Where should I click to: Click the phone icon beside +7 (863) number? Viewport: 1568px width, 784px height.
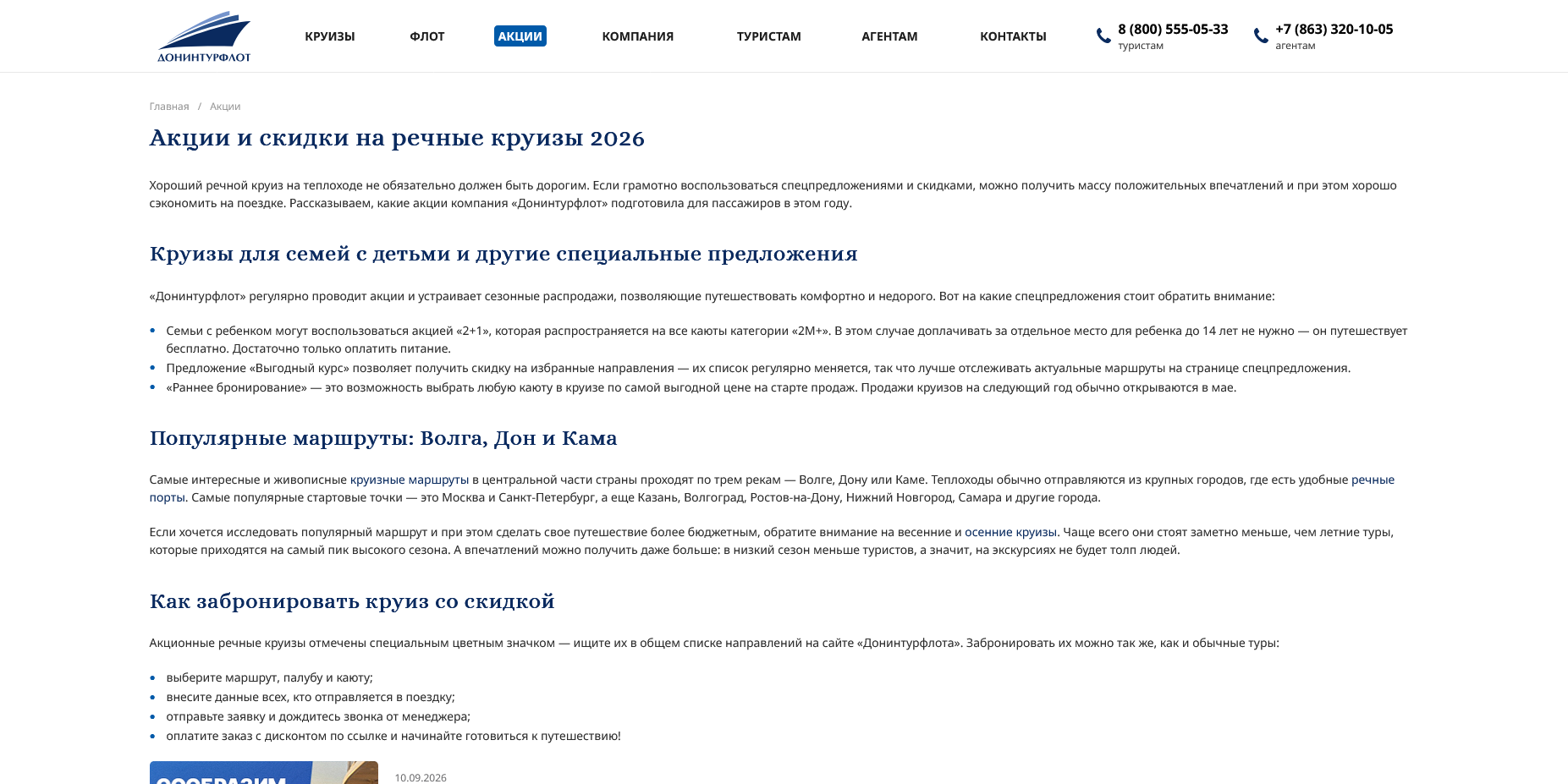1261,36
